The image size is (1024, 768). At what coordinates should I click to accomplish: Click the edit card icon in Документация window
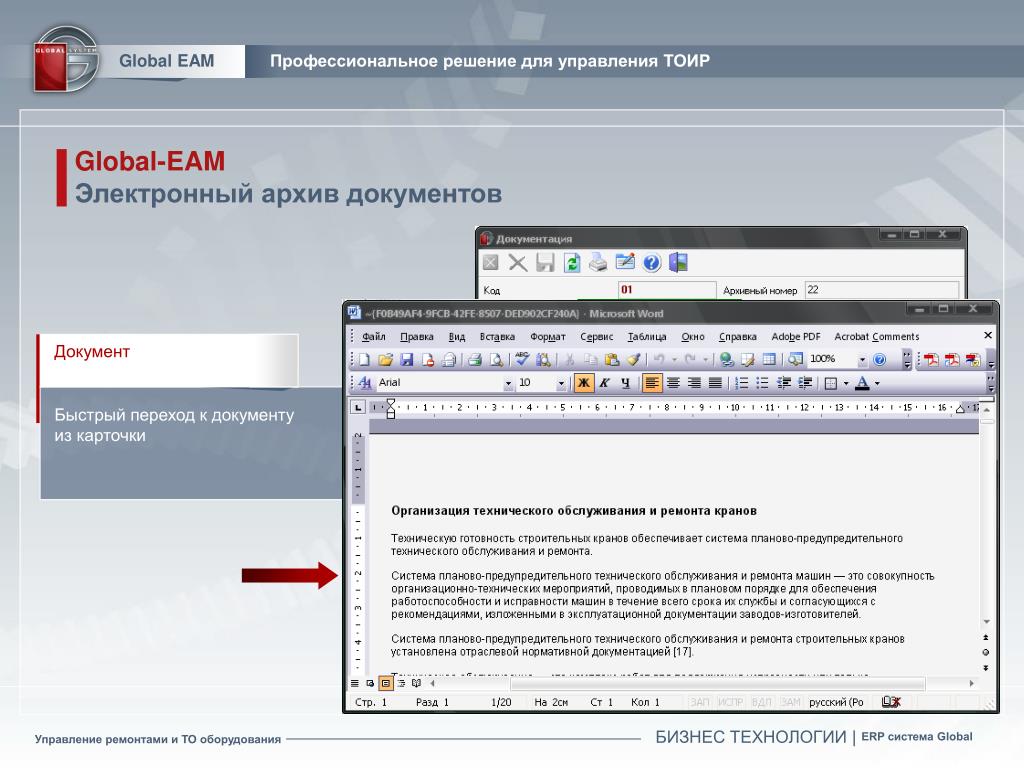[x=625, y=262]
